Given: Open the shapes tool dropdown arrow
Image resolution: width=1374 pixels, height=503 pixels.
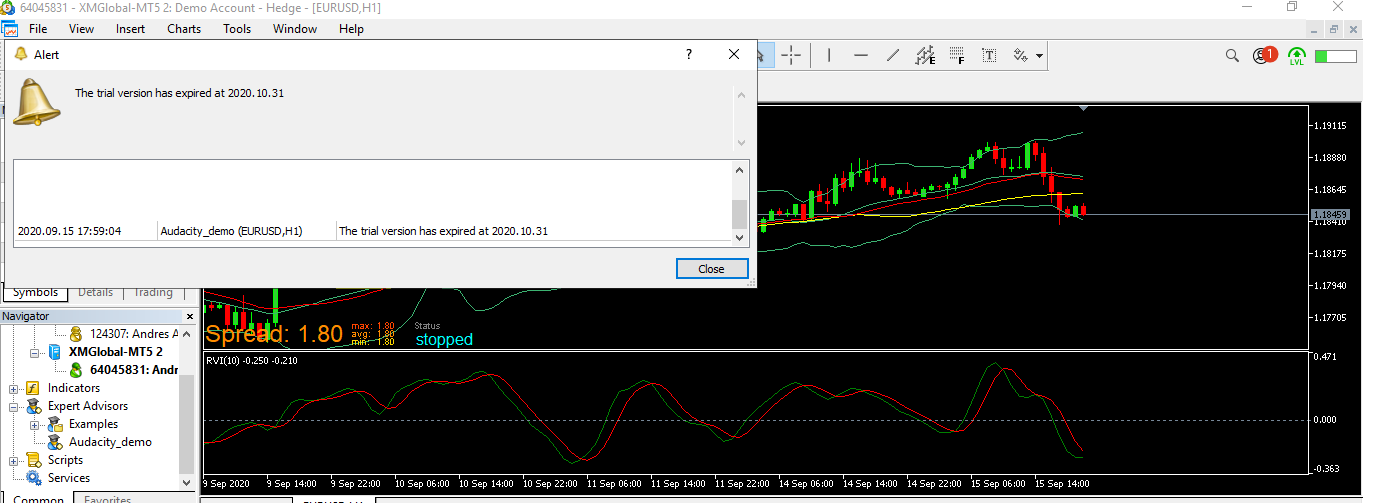Looking at the screenshot, I should pyautogui.click(x=1040, y=56).
